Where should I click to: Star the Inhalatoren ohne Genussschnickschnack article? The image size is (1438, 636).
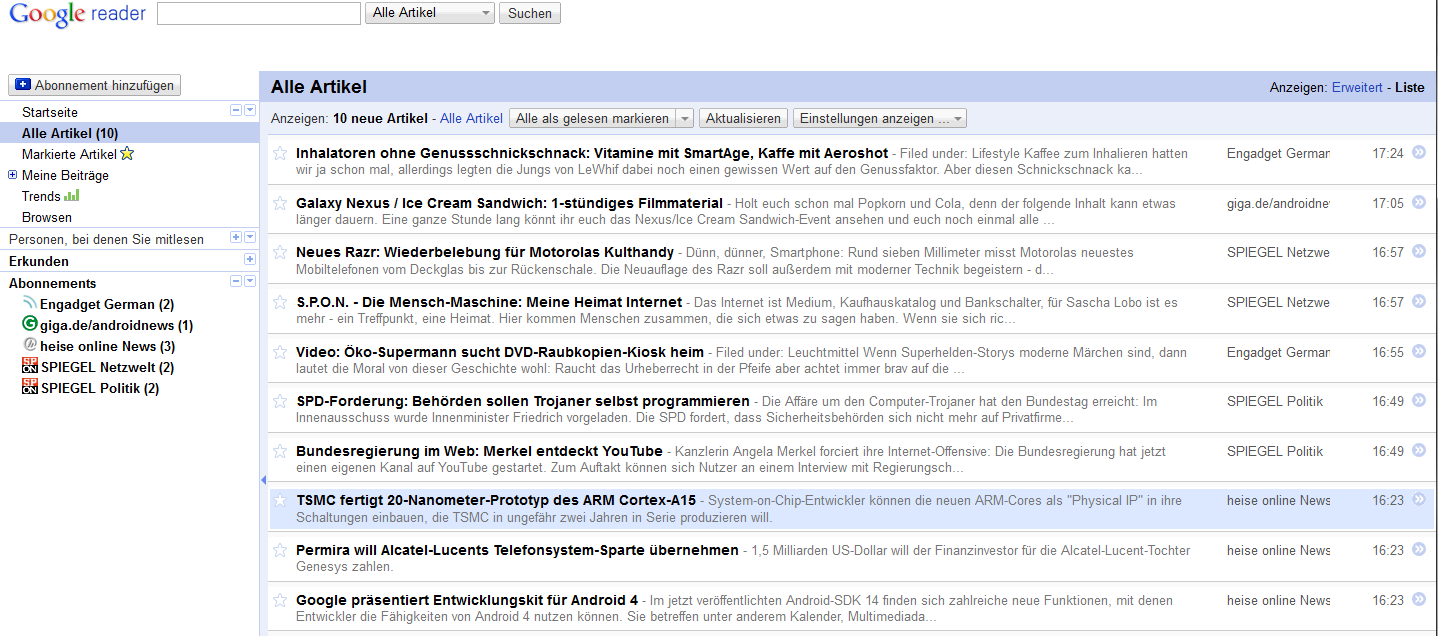280,153
